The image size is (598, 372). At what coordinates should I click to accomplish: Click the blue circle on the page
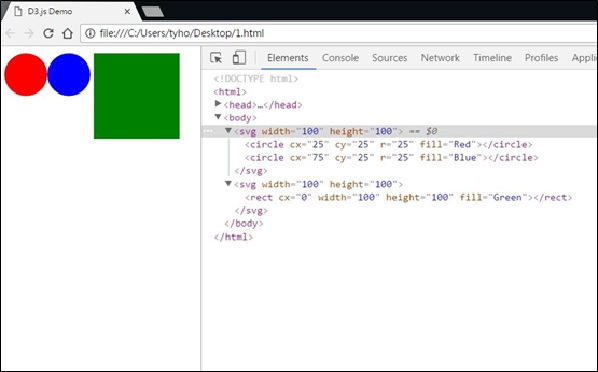coord(69,75)
